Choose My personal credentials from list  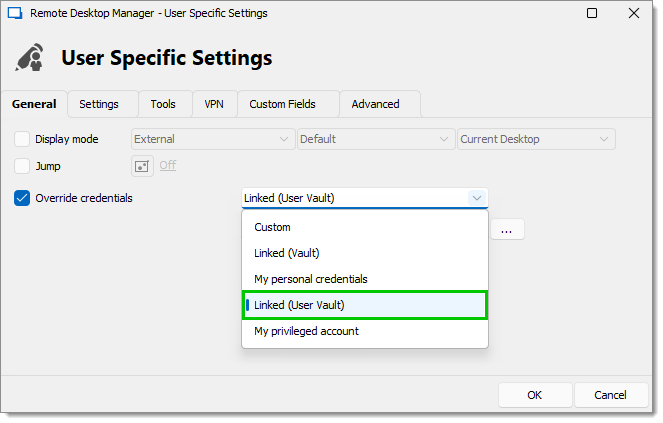coord(365,279)
